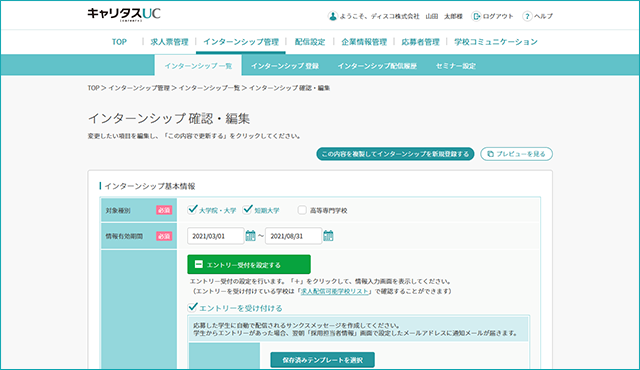Click the ログアウト link text
This screenshot has height=370, width=640.
point(498,16)
